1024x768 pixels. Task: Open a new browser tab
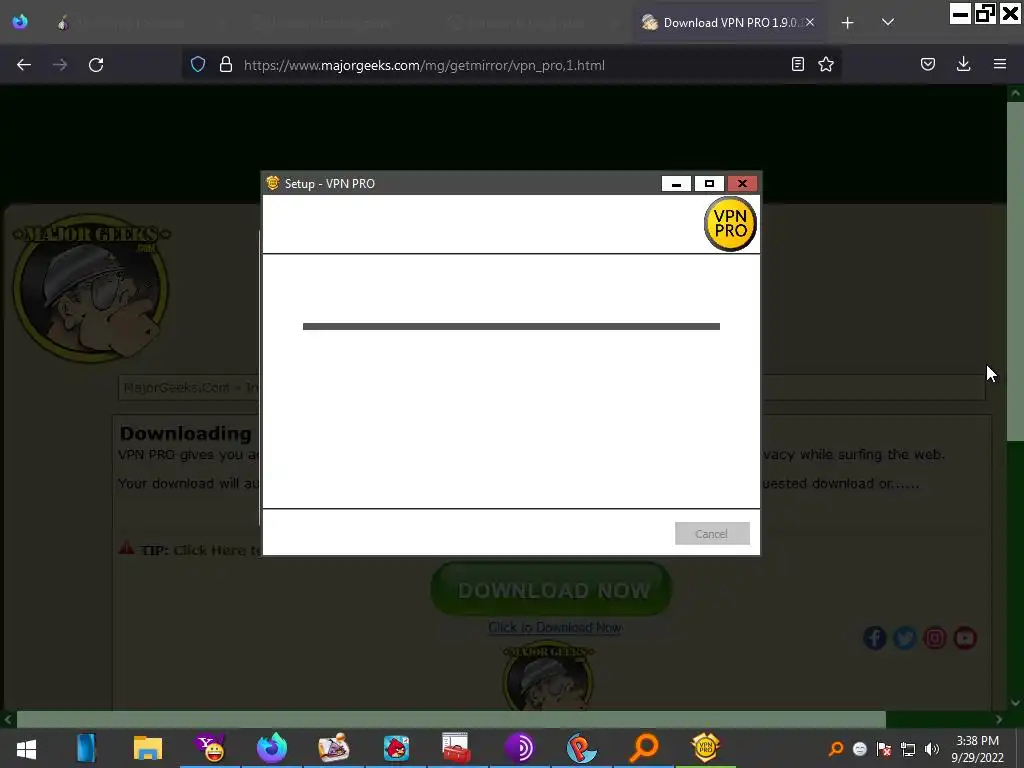[x=847, y=23]
